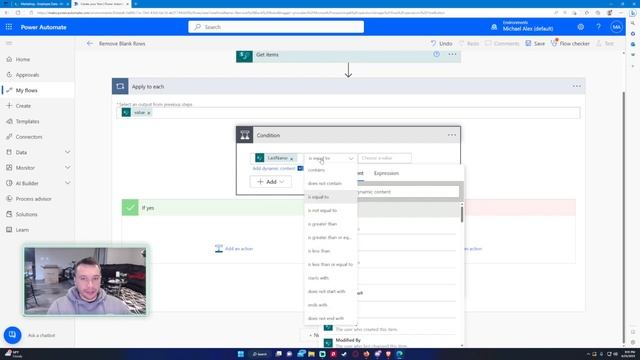Viewport: 640px width, 360px height.
Task: Expand Data section chevron
Action: click(x=67, y=152)
